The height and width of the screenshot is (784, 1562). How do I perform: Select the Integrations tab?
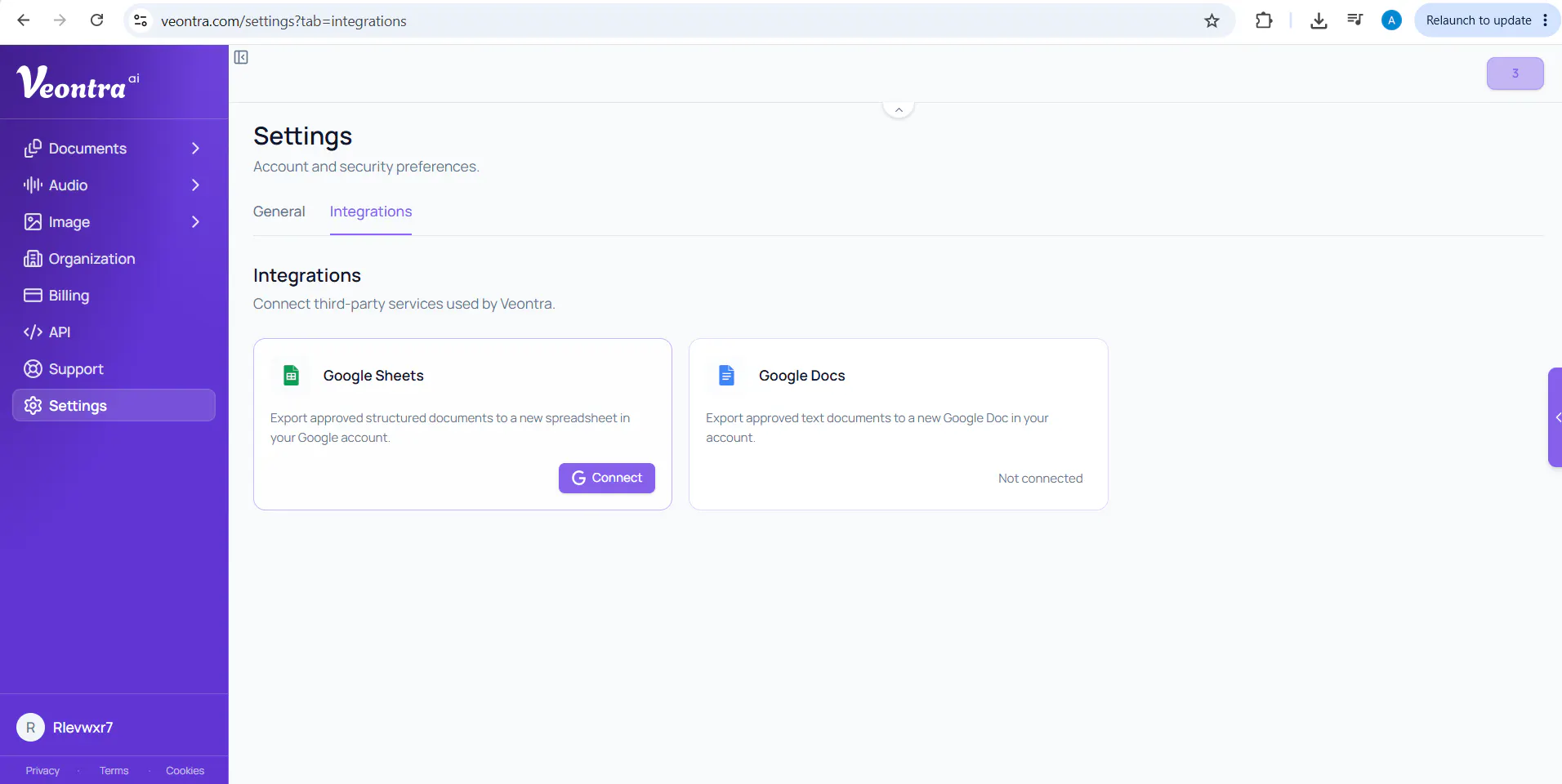pos(371,212)
